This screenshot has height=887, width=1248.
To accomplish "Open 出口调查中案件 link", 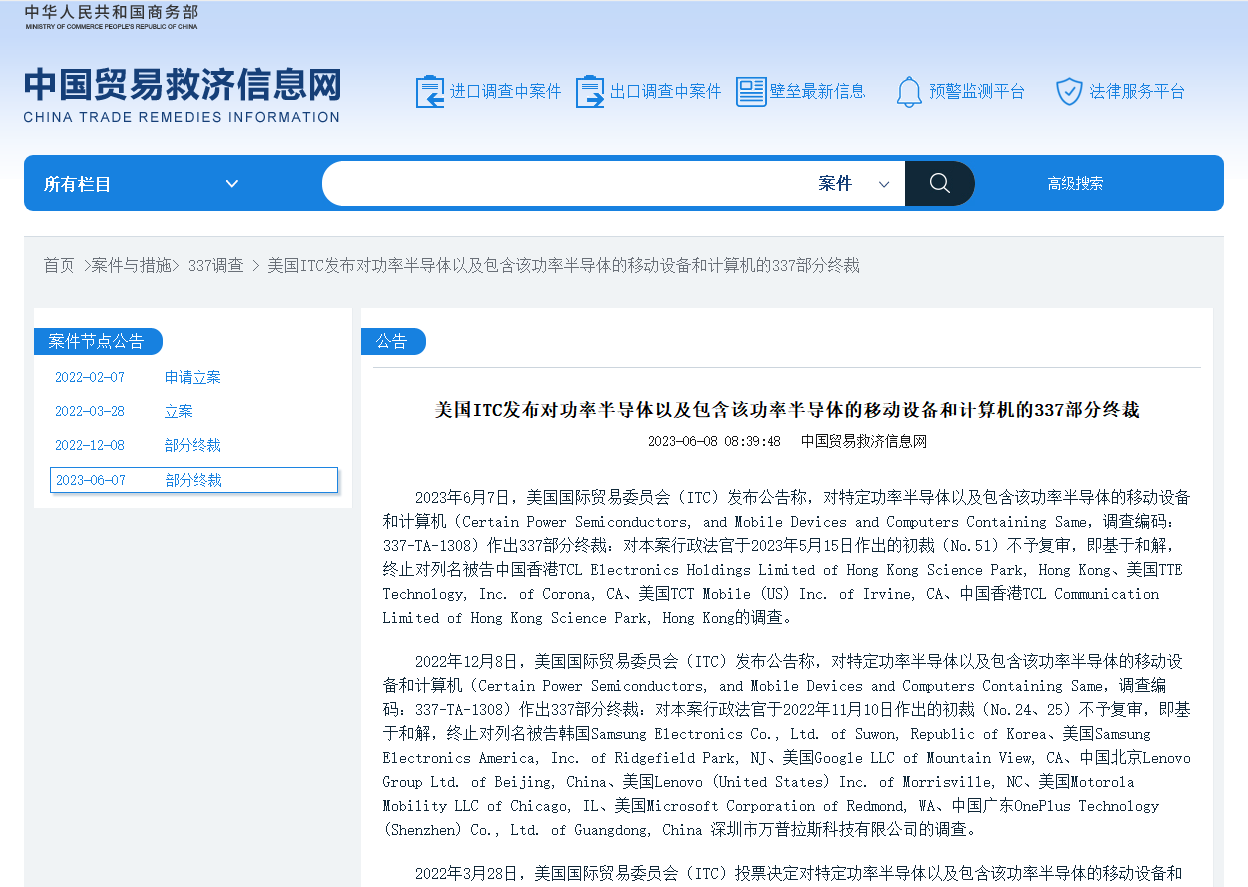I will pos(665,92).
